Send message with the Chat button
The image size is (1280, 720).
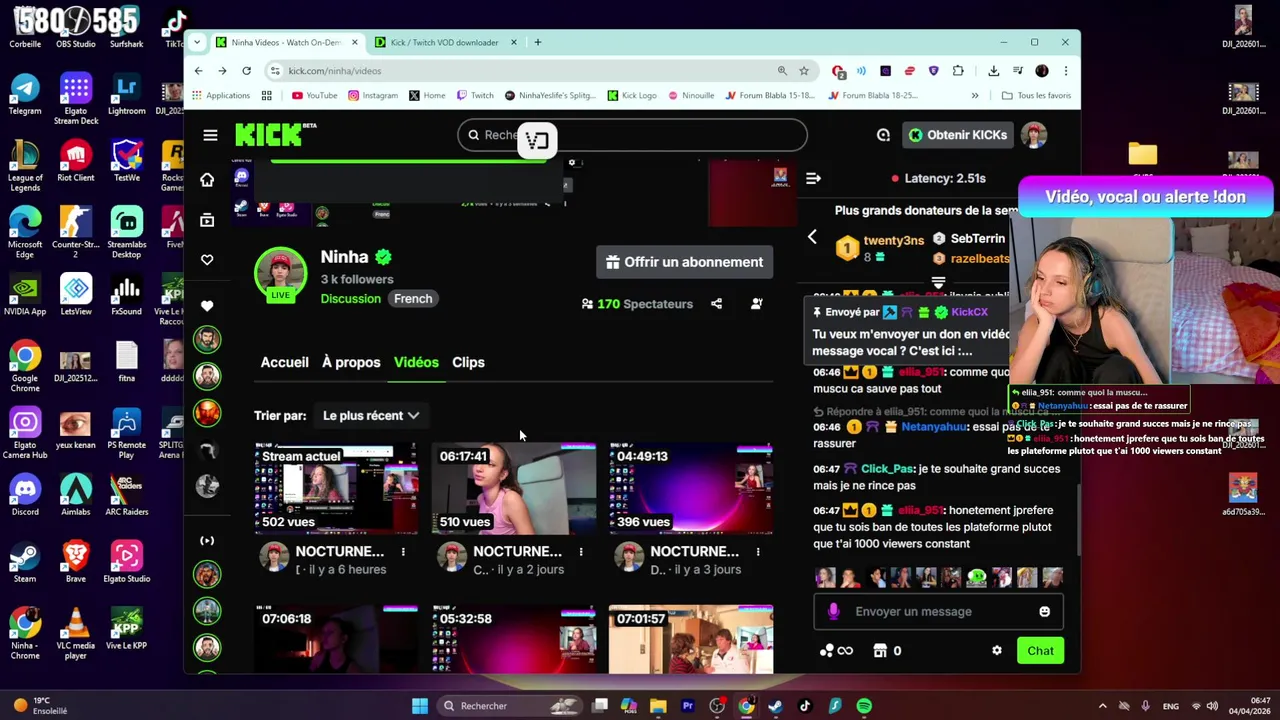pyautogui.click(x=1040, y=651)
